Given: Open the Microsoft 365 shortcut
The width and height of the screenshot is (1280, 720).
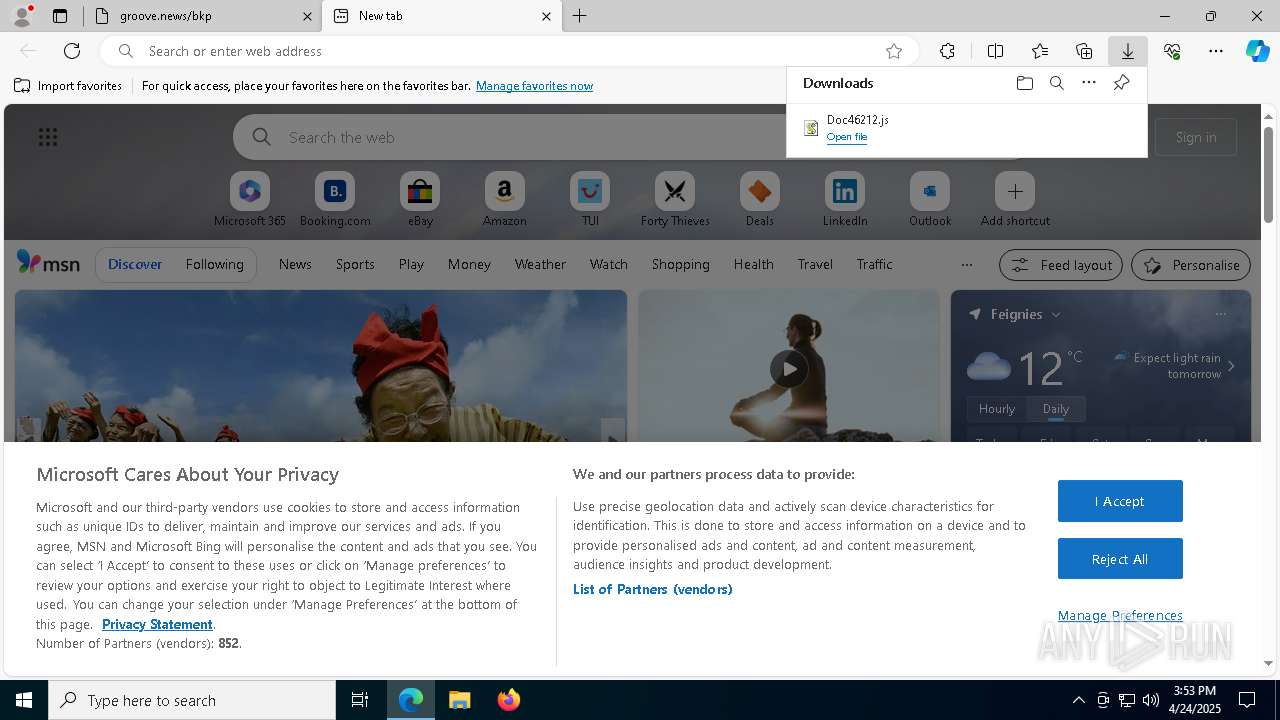Looking at the screenshot, I should click(x=250, y=200).
